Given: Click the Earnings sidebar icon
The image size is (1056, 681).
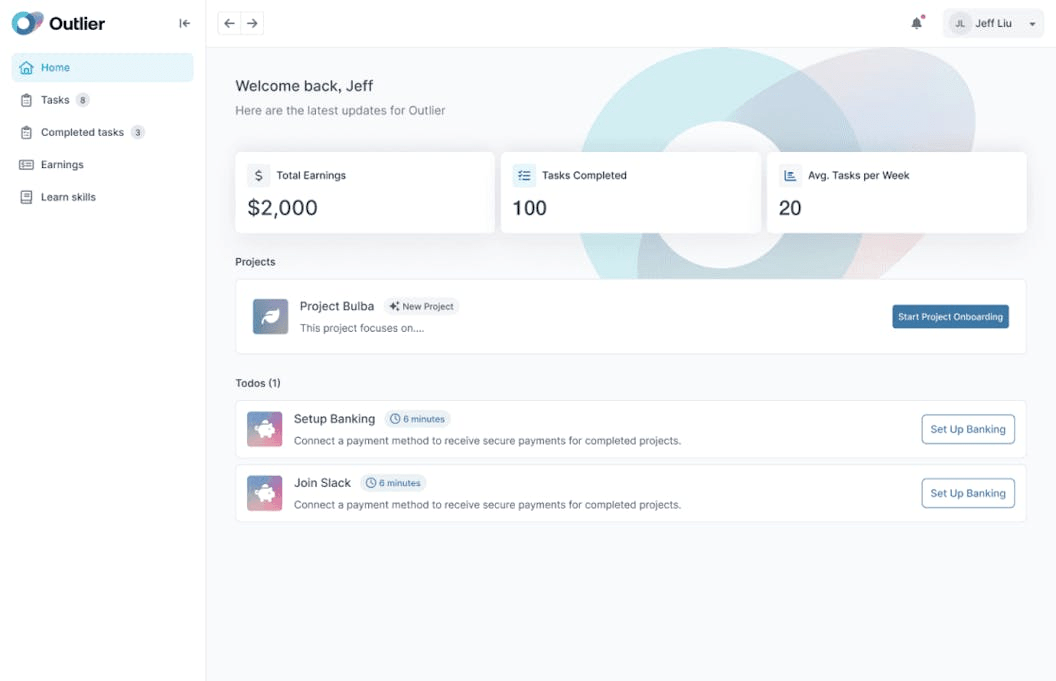Looking at the screenshot, I should (x=26, y=164).
